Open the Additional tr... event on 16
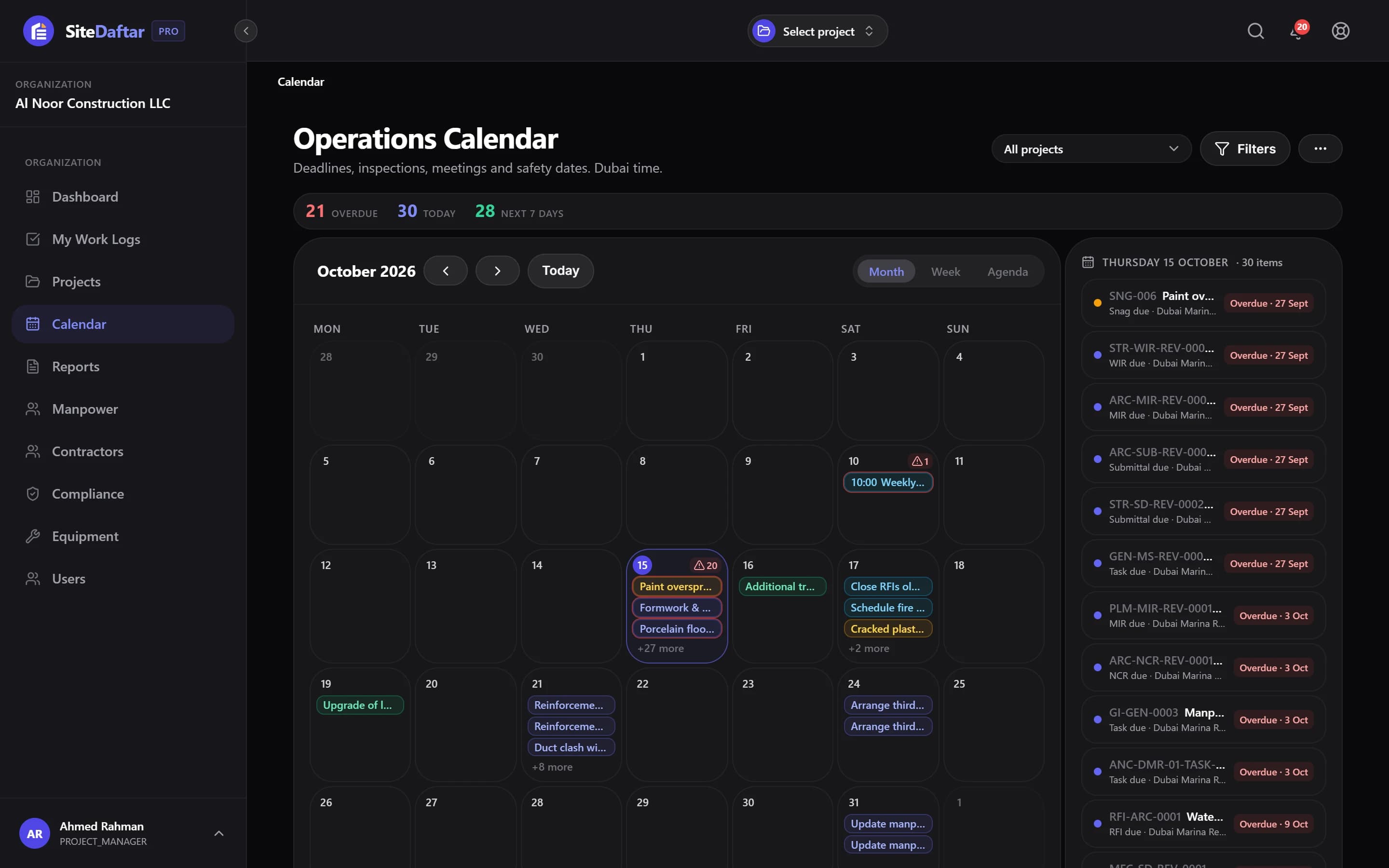The height and width of the screenshot is (868, 1389). [x=782, y=587]
